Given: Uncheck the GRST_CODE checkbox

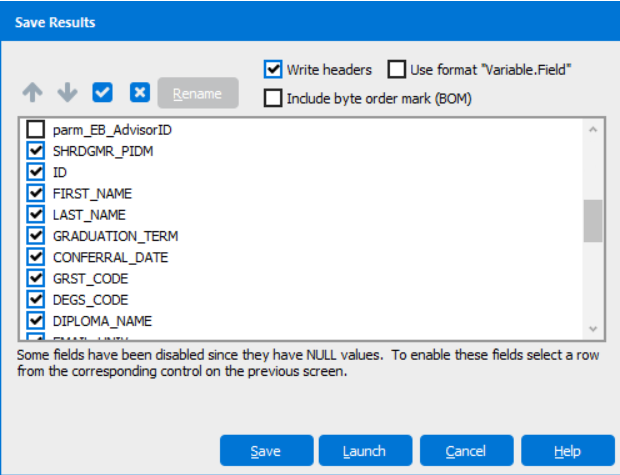Looking at the screenshot, I should click(36, 278).
